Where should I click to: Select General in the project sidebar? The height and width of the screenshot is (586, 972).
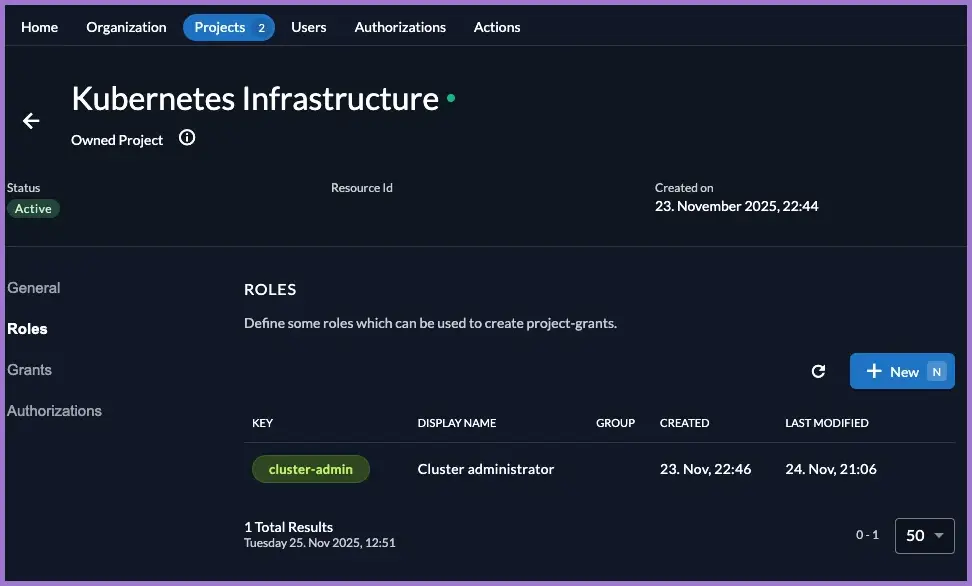[x=34, y=288]
